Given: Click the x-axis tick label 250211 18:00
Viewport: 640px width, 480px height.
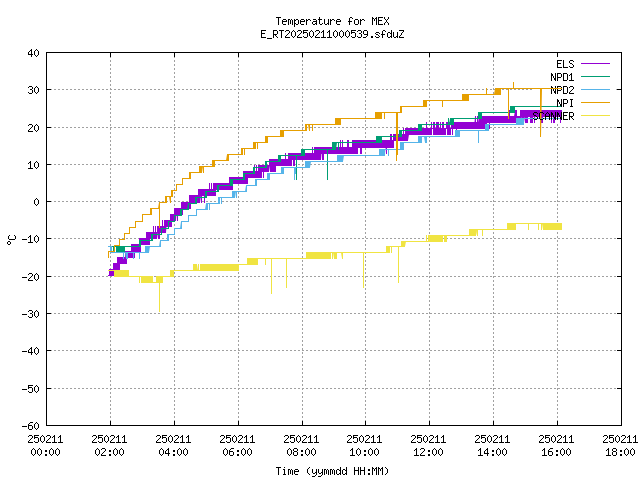Looking at the screenshot, I should click(x=620, y=446).
